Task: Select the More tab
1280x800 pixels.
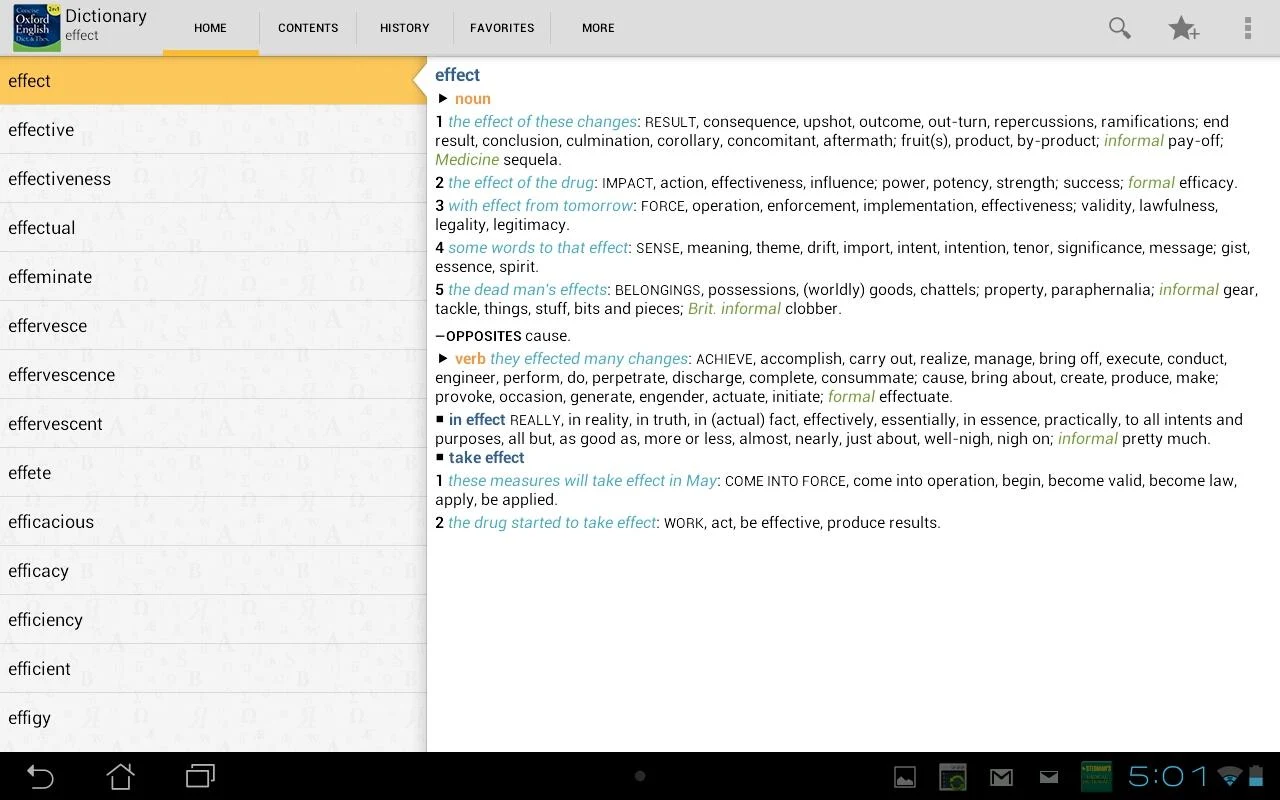Action: point(598,28)
